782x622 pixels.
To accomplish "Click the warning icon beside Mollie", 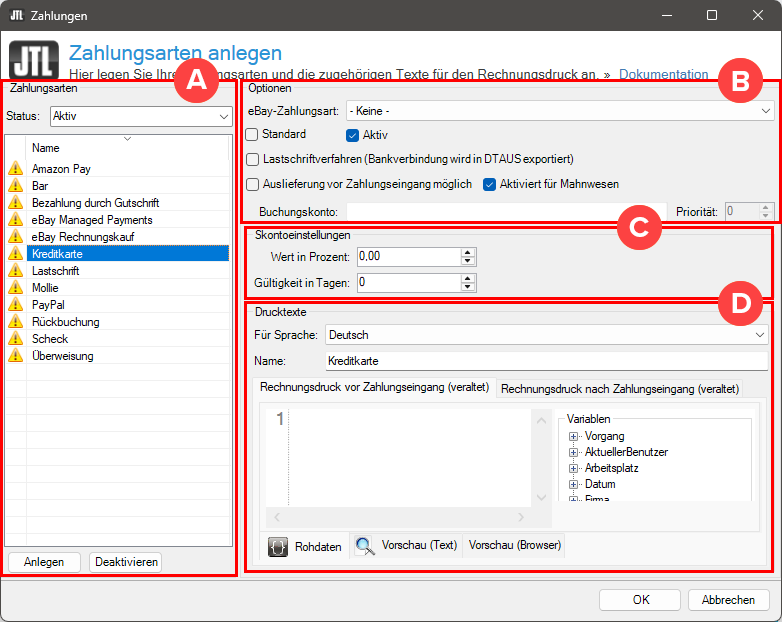I will (15, 288).
